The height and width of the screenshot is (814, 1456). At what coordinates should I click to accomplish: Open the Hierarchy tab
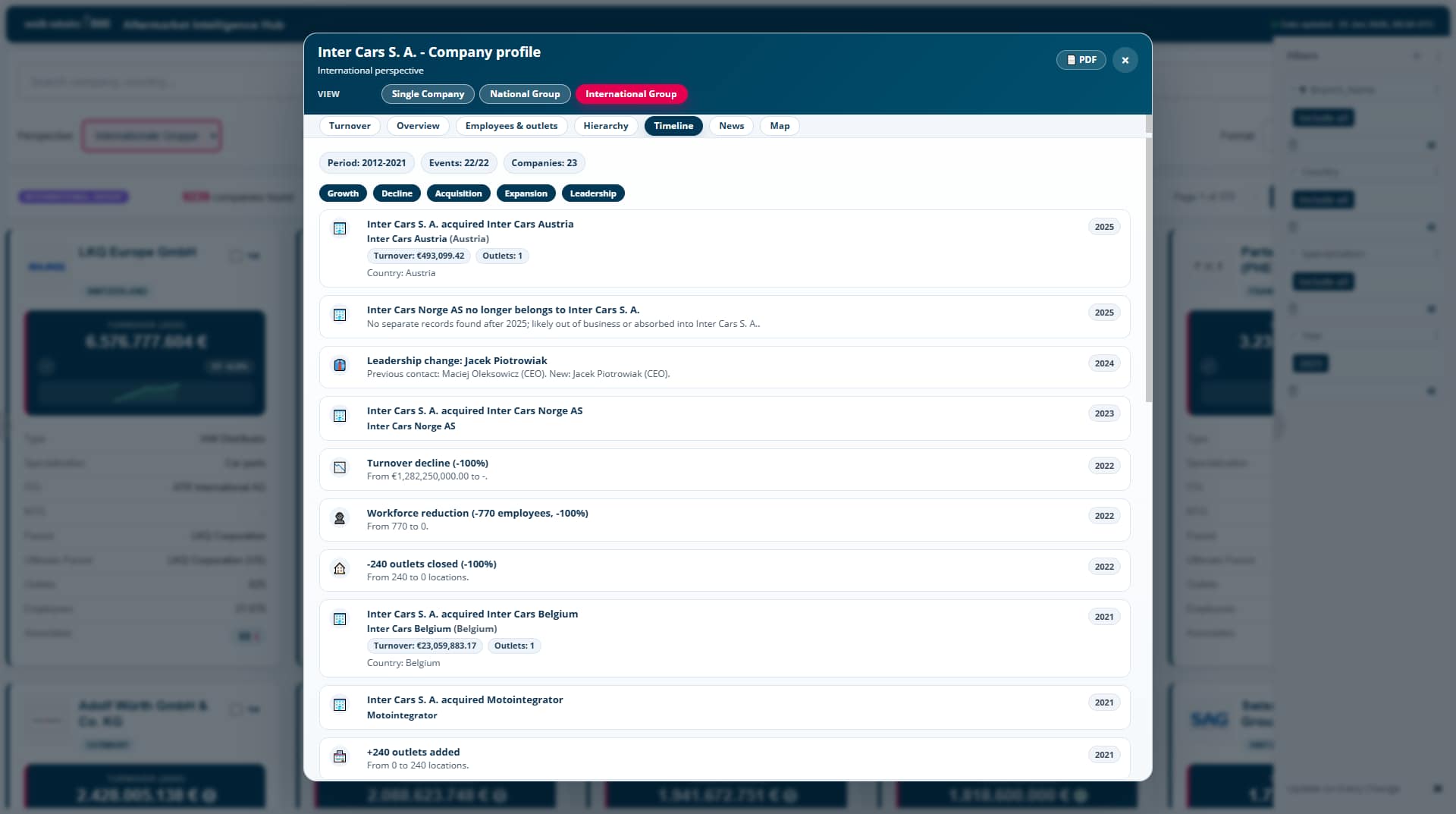[x=606, y=126]
